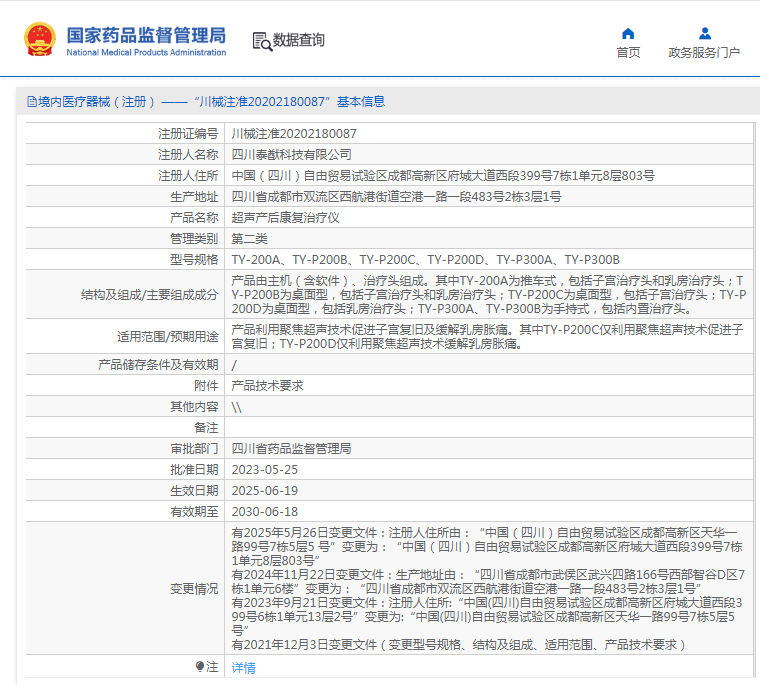Viewport: 760px width, 684px height.
Task: Click the approval date 2023-05-25
Action: (265, 469)
